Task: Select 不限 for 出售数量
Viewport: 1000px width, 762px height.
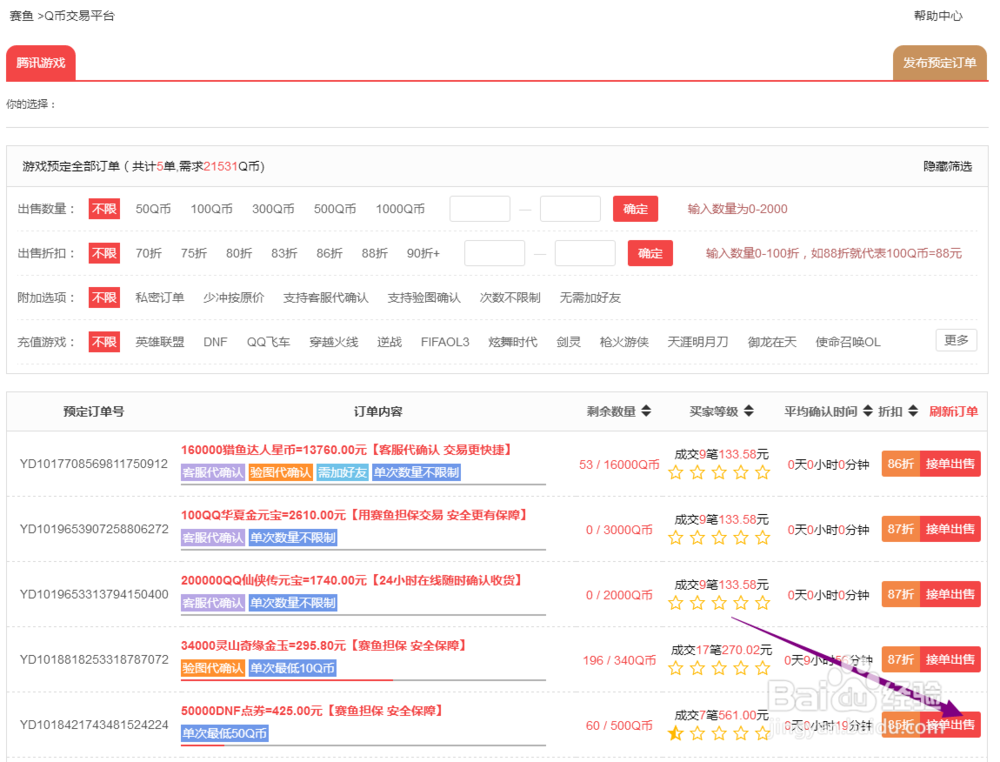Action: pos(104,209)
